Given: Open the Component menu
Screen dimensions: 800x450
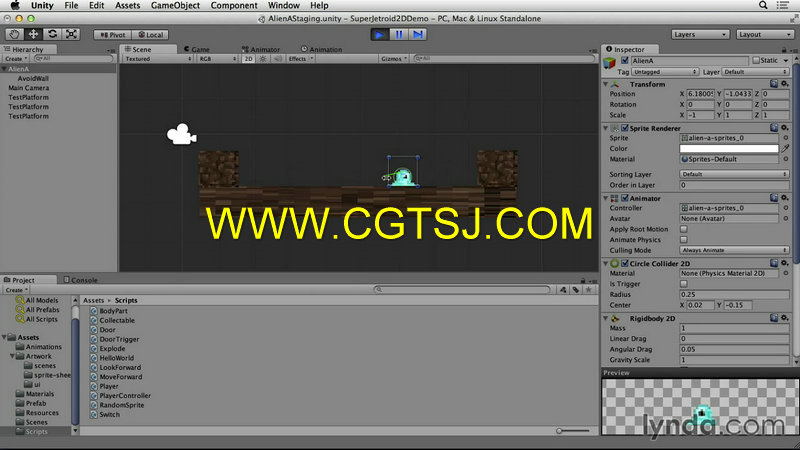Looking at the screenshot, I should tap(234, 6).
